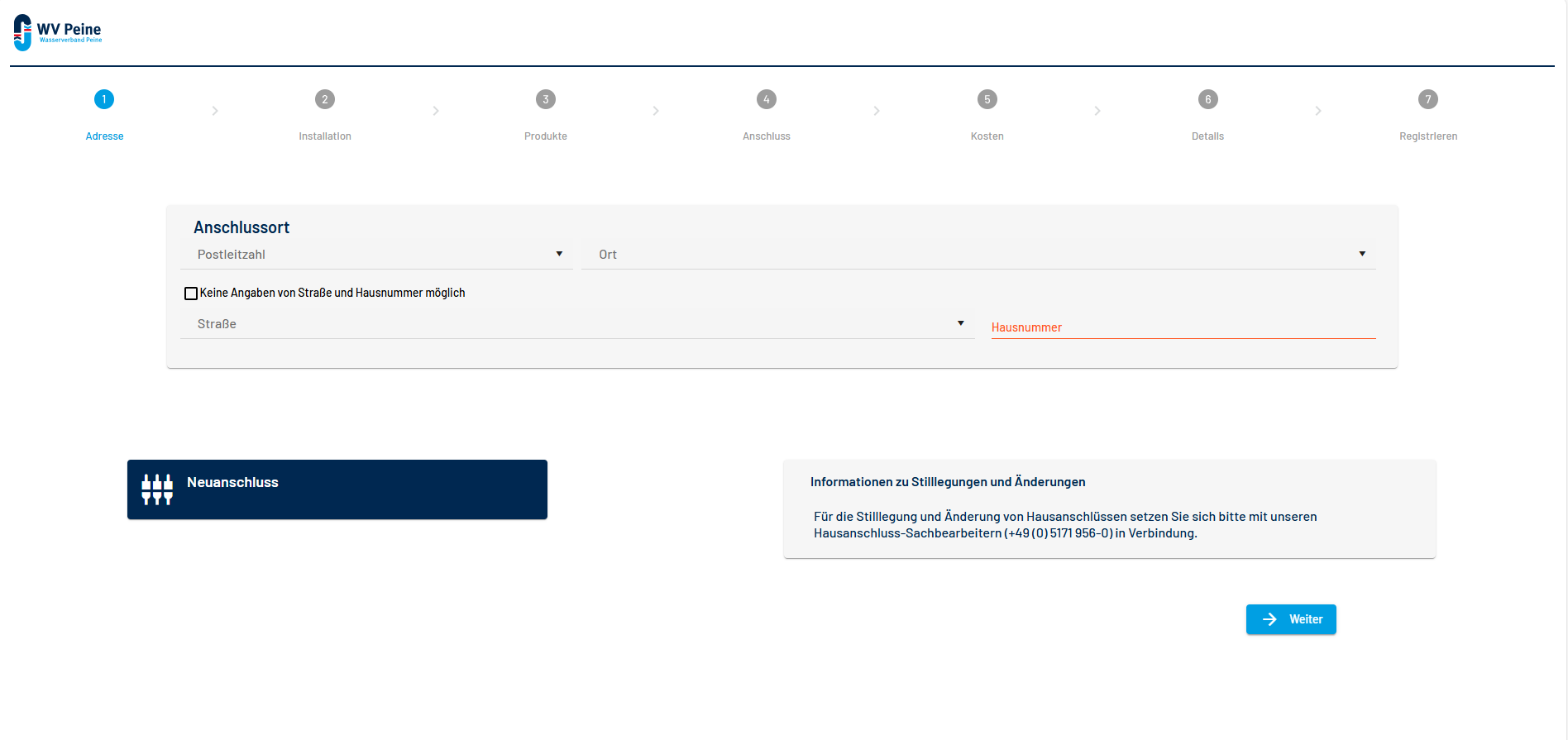
Task: Expand the Ort dropdown list
Action: coord(978,255)
